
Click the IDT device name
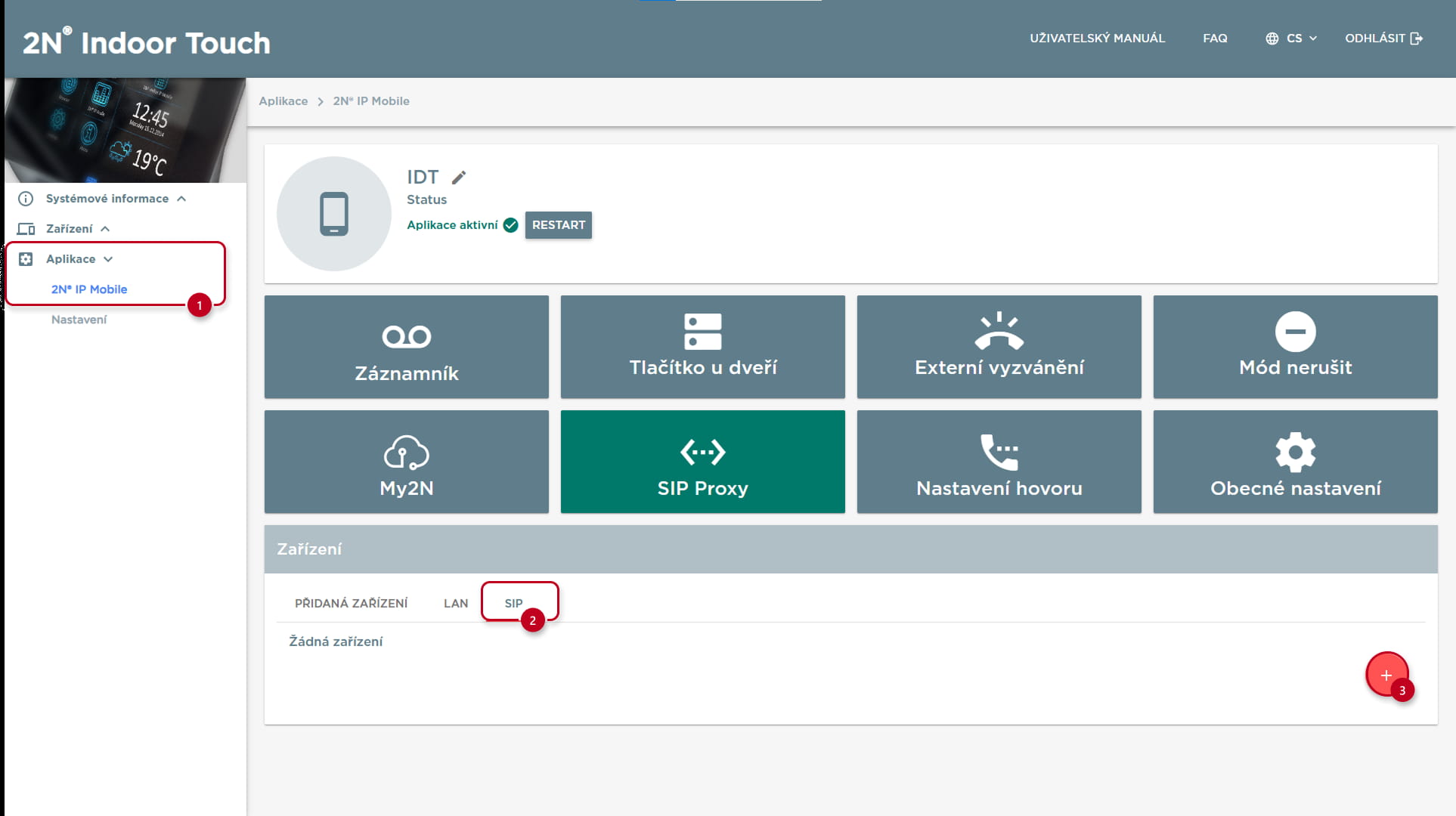coord(423,177)
